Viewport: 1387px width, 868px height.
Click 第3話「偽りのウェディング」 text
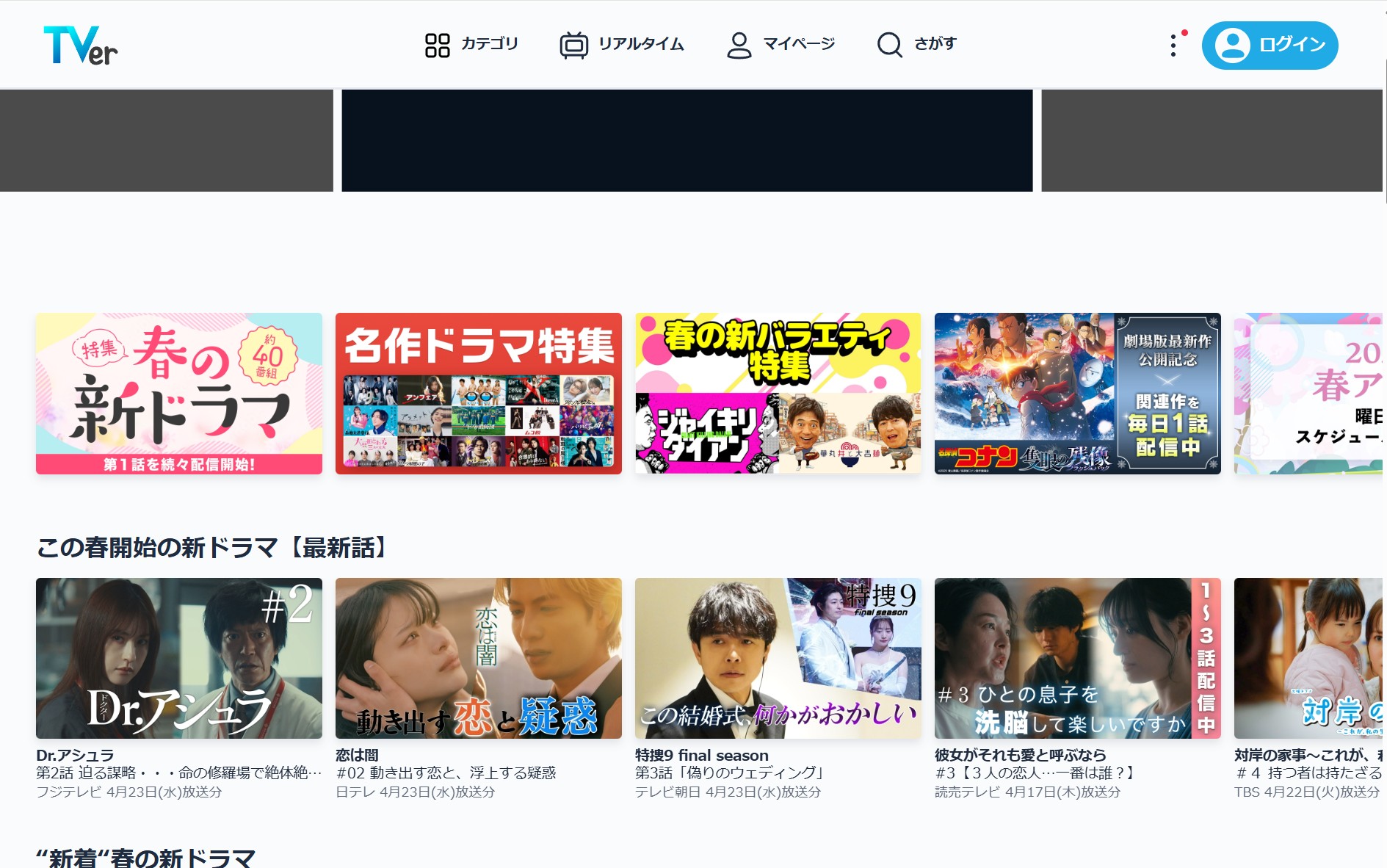point(731,773)
